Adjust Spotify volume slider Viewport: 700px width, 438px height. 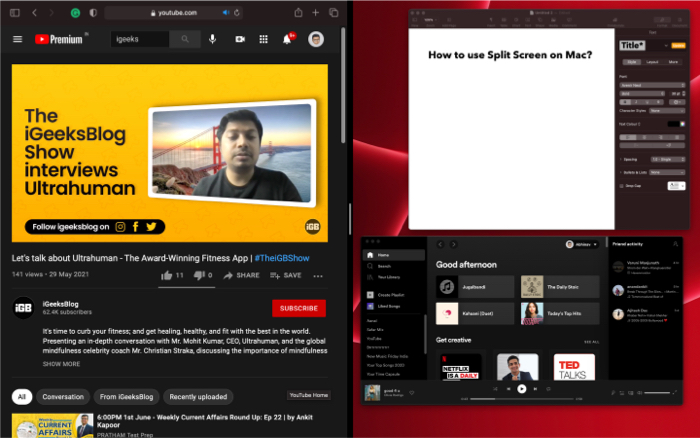click(657, 393)
